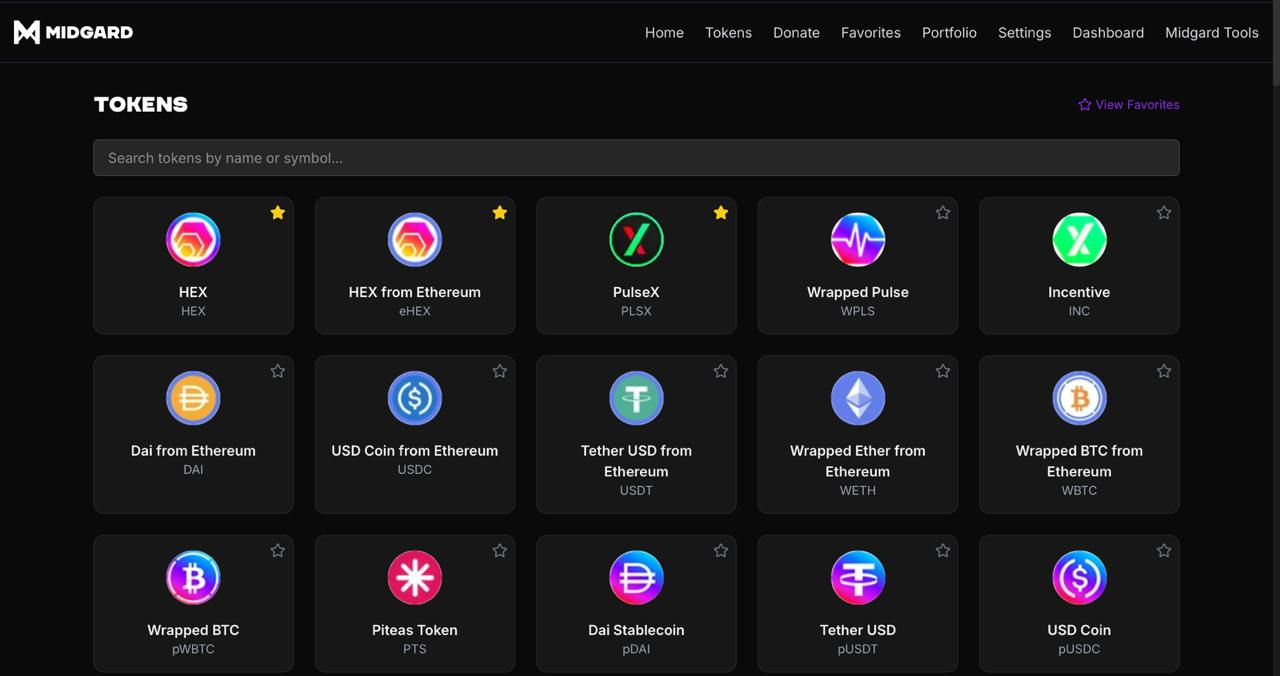The height and width of the screenshot is (676, 1280).
Task: Open the pWBTC Wrapped BTC logo
Action: [193, 578]
